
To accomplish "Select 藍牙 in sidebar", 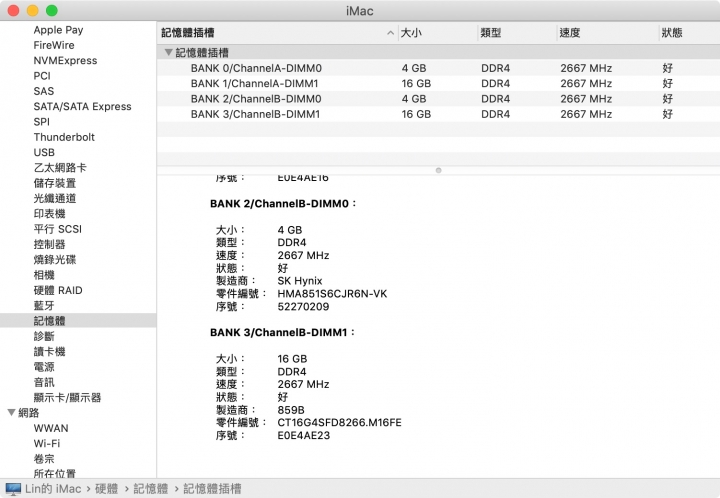I will point(44,305).
